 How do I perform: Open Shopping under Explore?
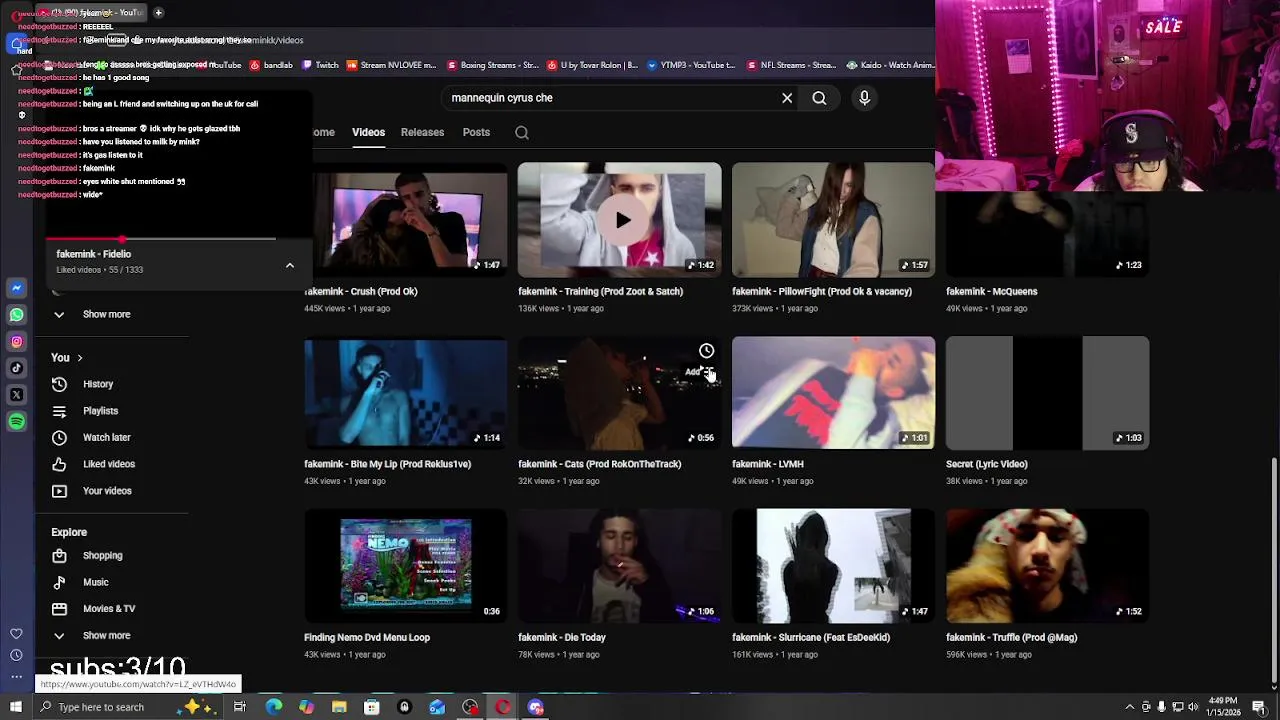tap(102, 556)
